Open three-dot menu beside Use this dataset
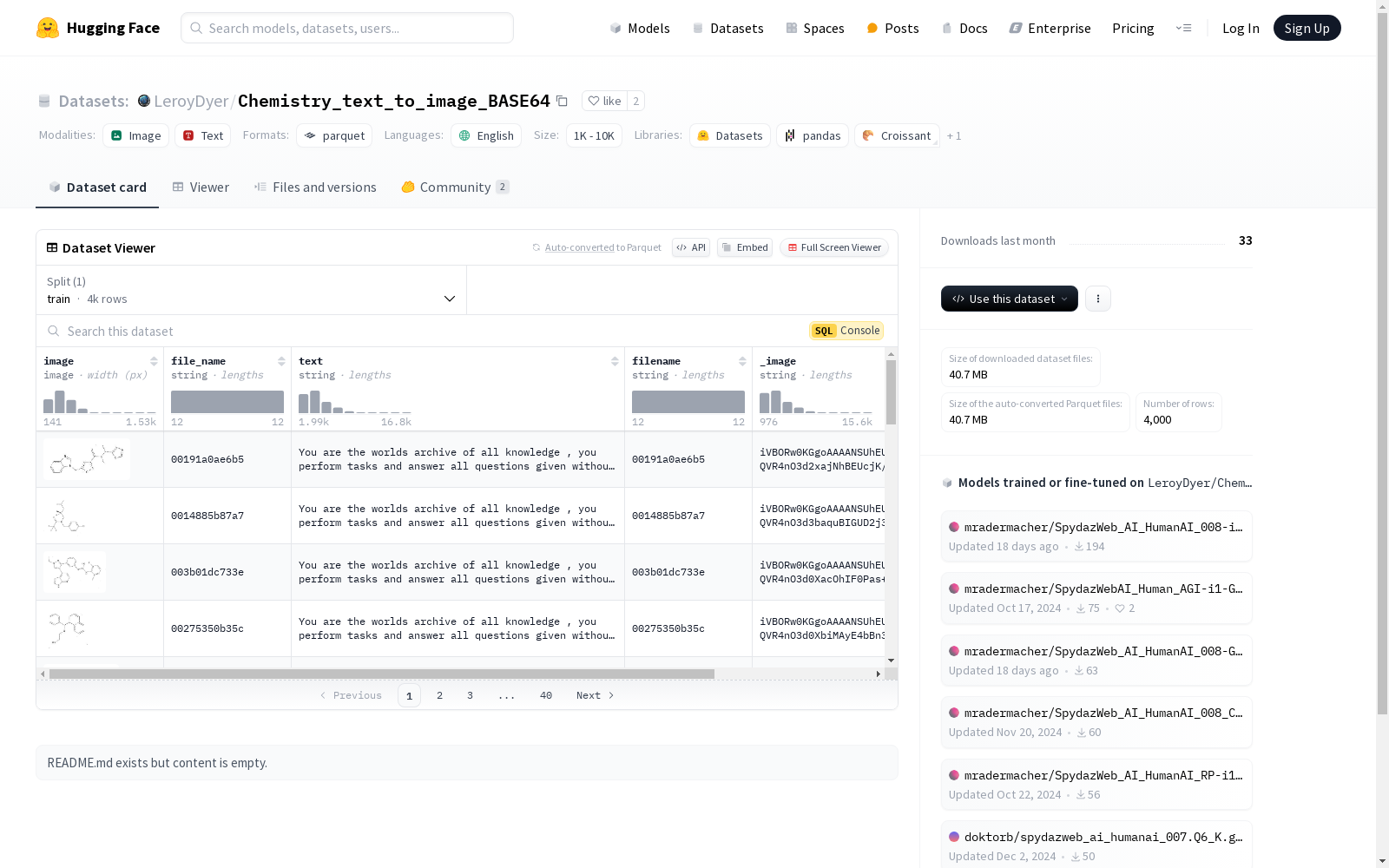Image resolution: width=1389 pixels, height=868 pixels. pos(1098,299)
